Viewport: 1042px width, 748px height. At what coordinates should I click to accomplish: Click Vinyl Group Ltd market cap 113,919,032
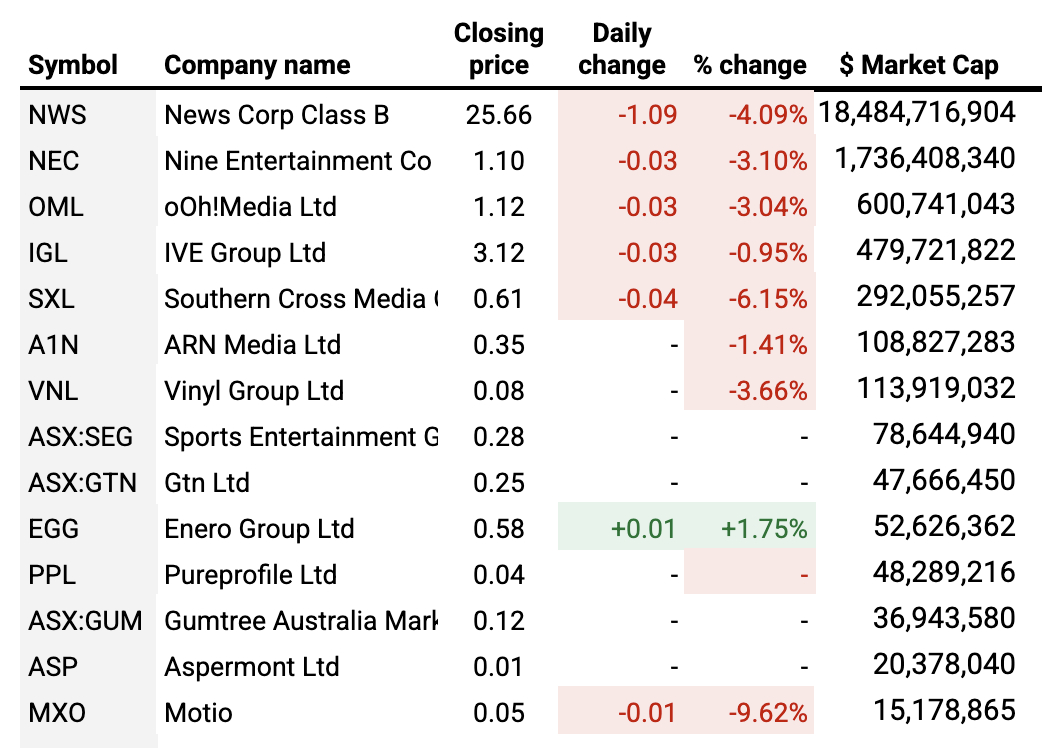936,391
